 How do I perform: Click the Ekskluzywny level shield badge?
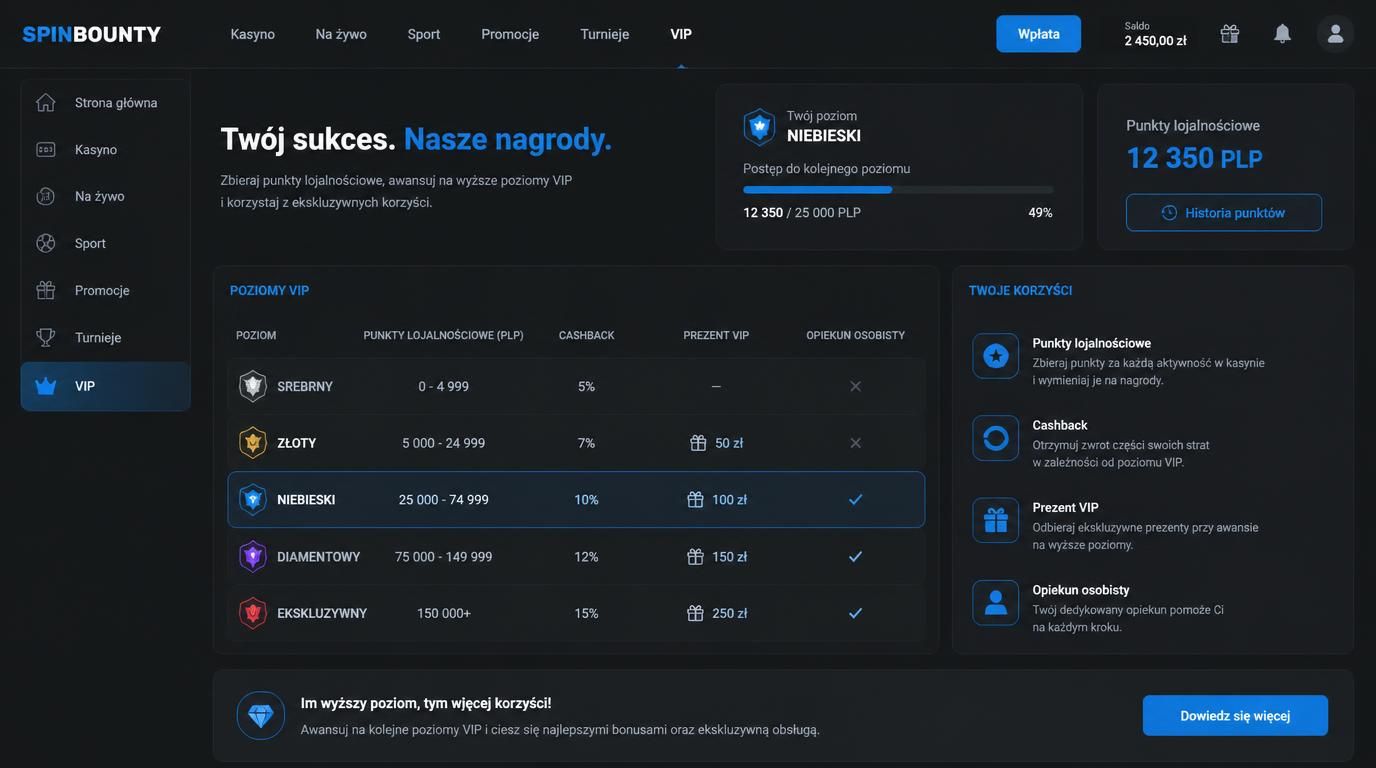tap(252, 613)
